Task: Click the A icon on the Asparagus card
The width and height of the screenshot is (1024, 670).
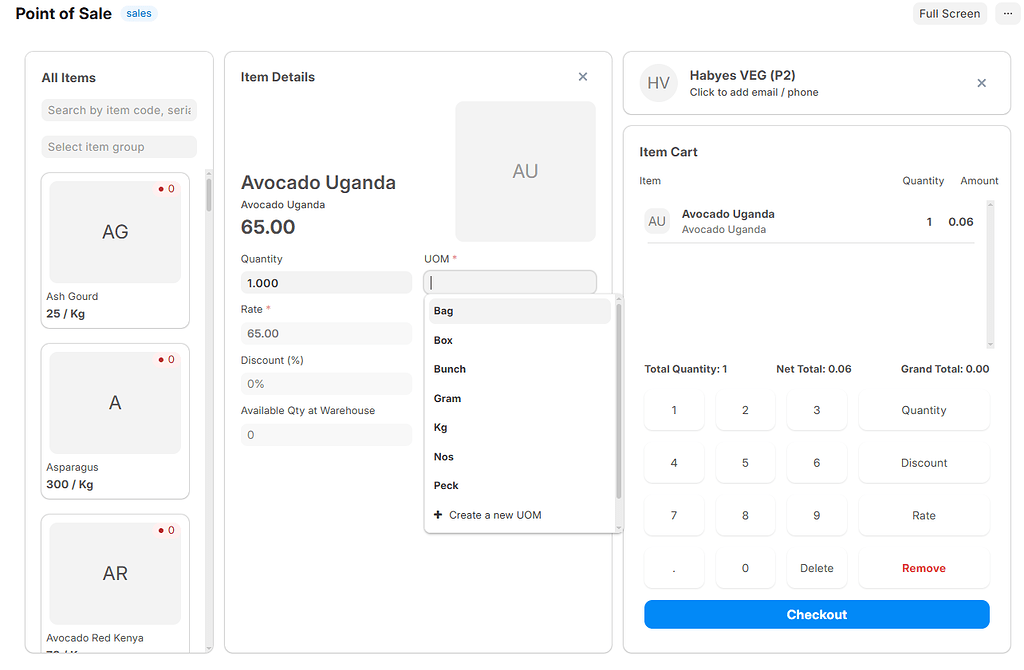Action: 114,400
